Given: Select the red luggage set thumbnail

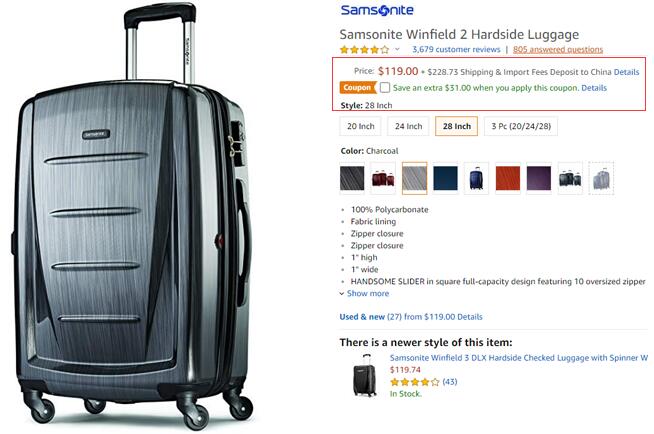Looking at the screenshot, I should point(383,178).
